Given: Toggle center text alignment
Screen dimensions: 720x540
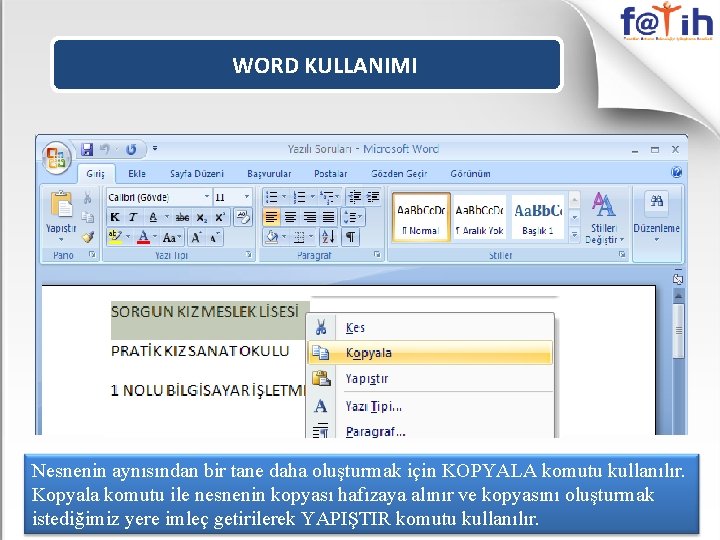Looking at the screenshot, I should [x=290, y=217].
